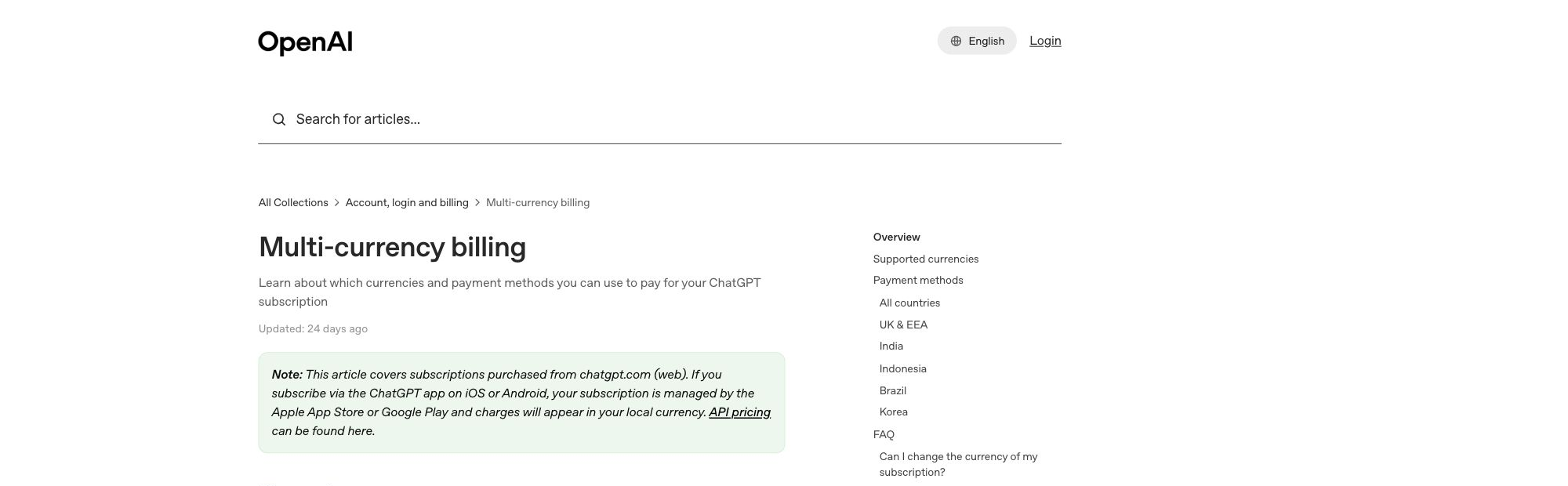Select Payment methods in the sidebar

click(x=918, y=280)
